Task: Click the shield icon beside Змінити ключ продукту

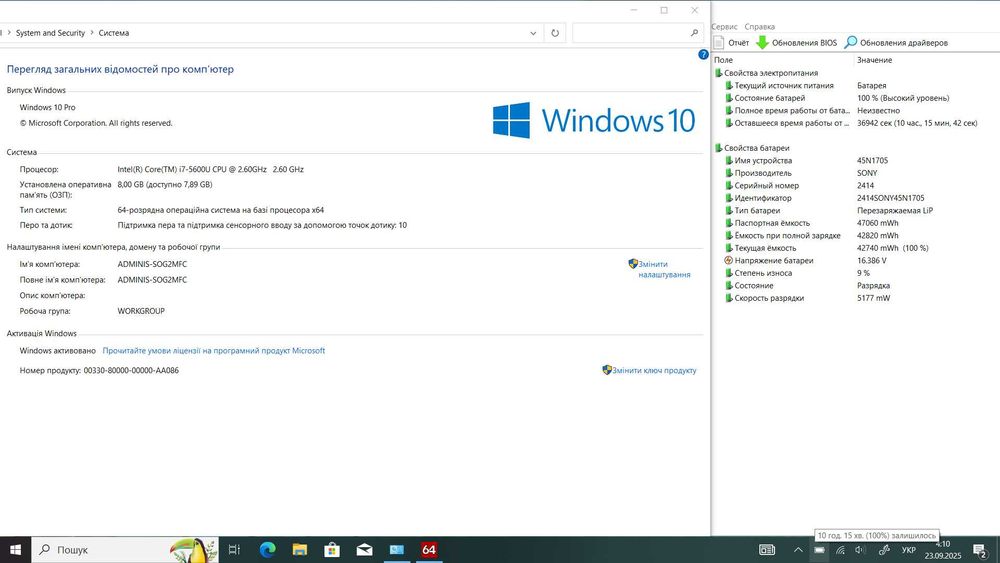Action: click(x=607, y=370)
